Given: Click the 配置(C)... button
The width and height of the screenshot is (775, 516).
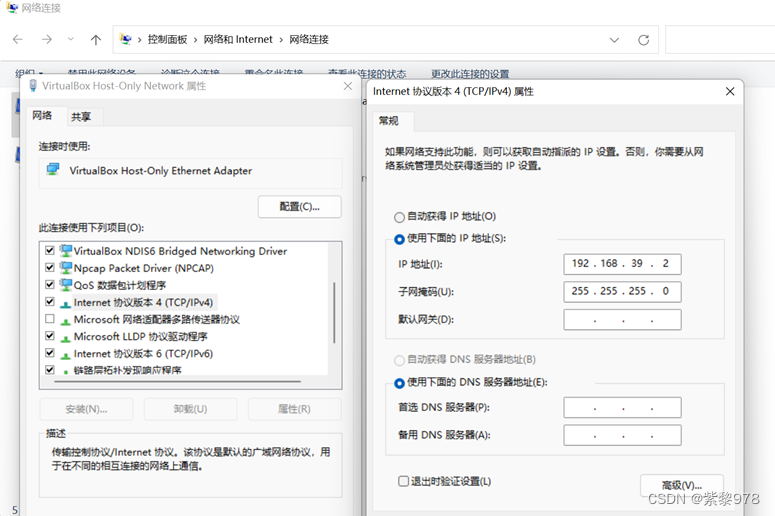Looking at the screenshot, I should (x=300, y=207).
